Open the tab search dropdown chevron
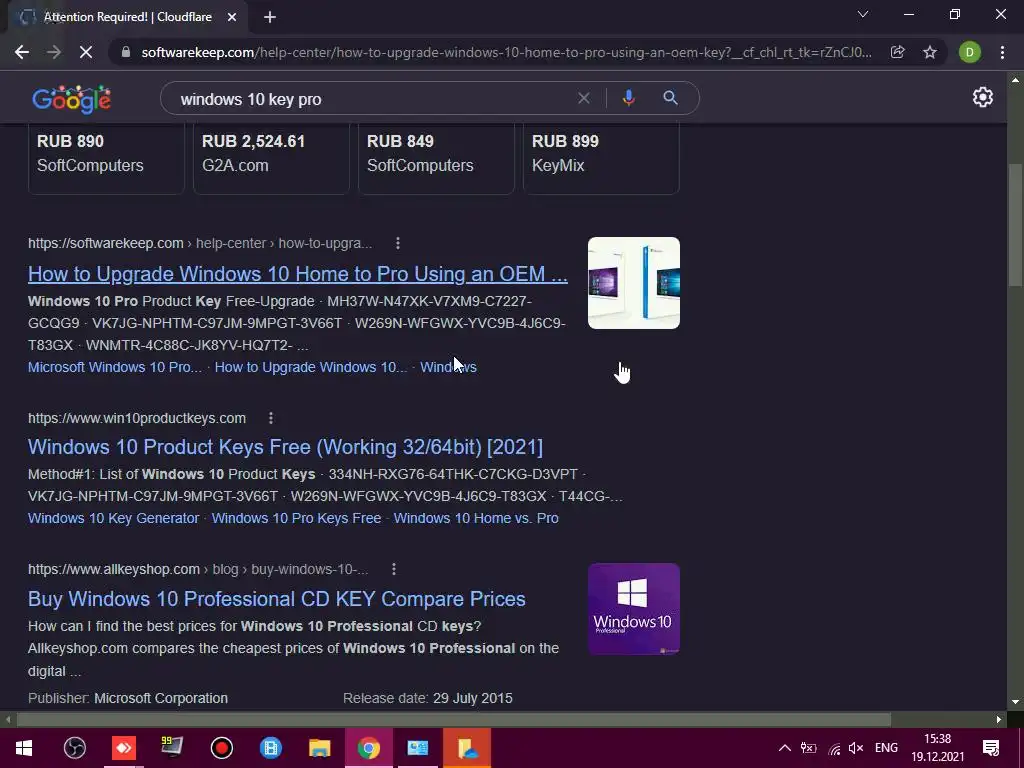The height and width of the screenshot is (768, 1024). point(863,14)
